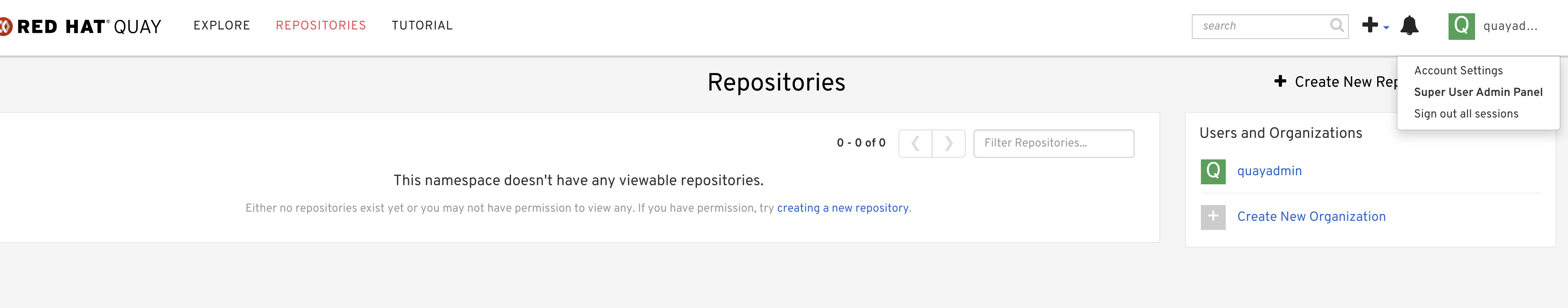Screen dimensions: 1568x308
Task: Focus the Filter Repositories input field
Action: click(x=1053, y=144)
